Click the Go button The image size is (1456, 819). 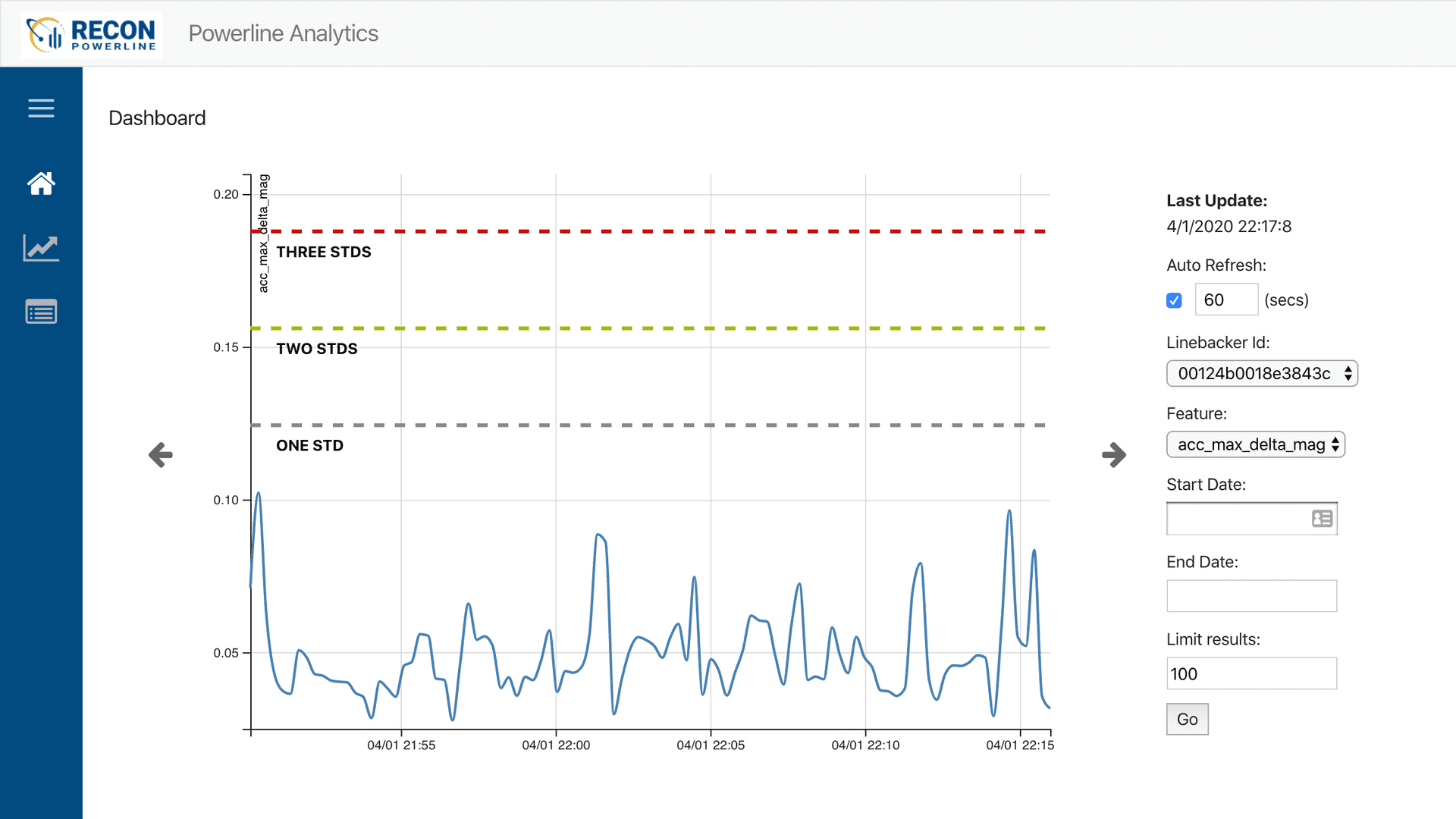(x=1187, y=719)
